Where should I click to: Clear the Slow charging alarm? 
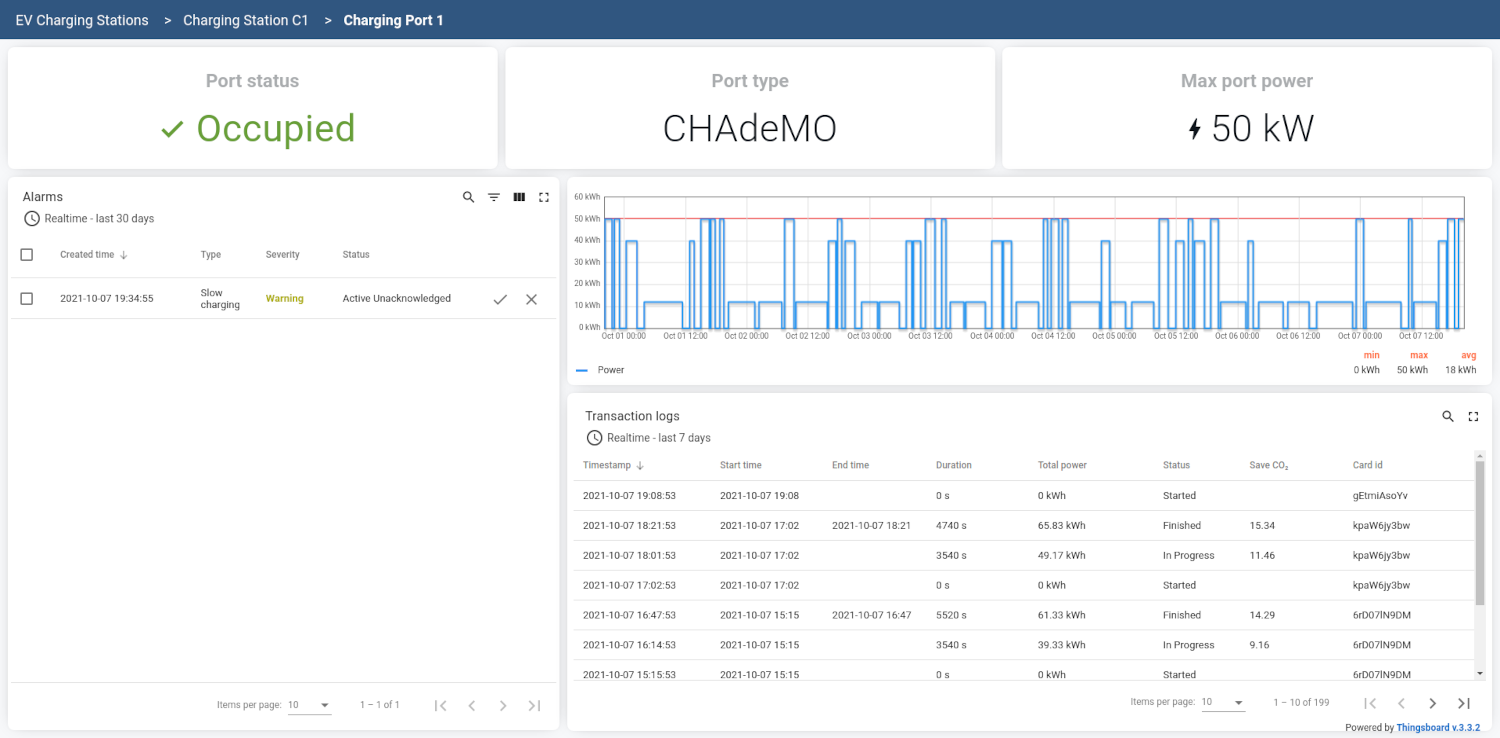point(532,299)
